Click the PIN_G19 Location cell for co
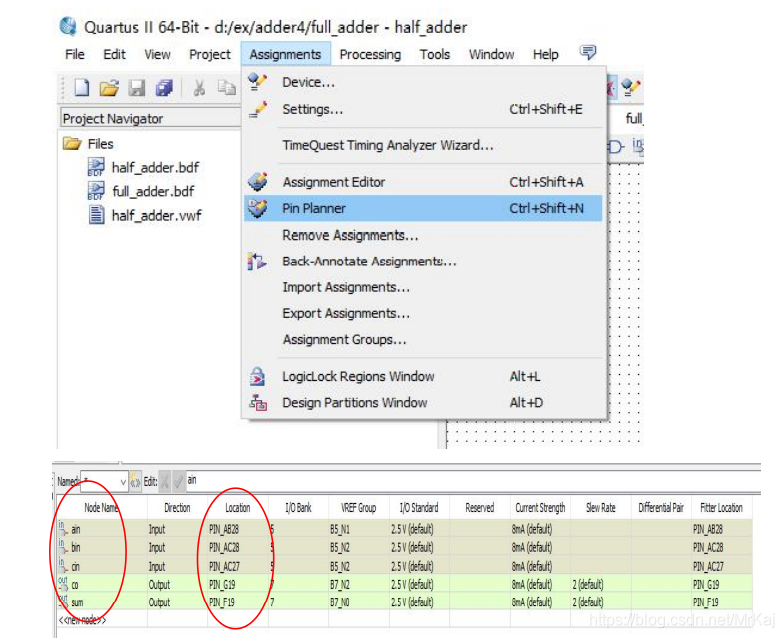 (238, 584)
